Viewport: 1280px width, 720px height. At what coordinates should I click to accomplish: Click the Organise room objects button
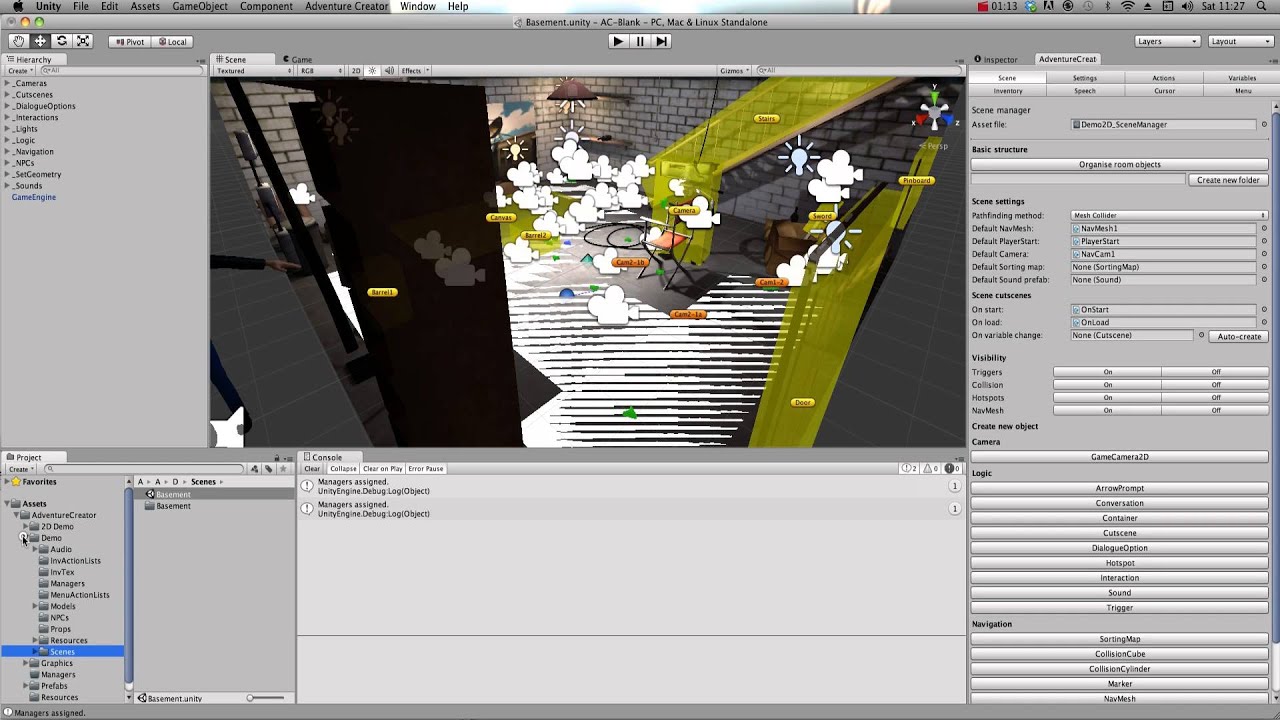(x=1120, y=165)
